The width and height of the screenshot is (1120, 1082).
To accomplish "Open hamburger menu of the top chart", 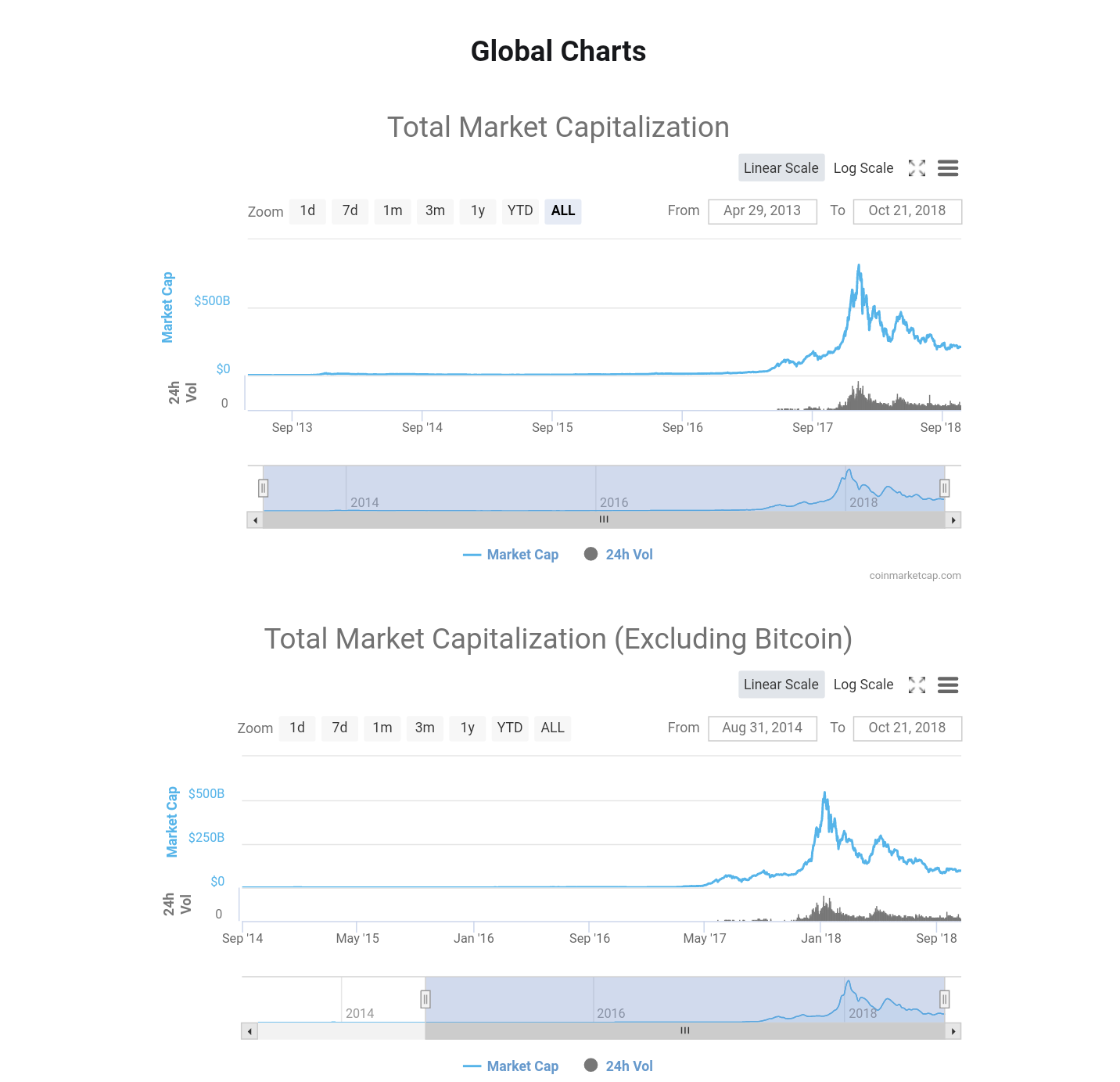I will (948, 168).
